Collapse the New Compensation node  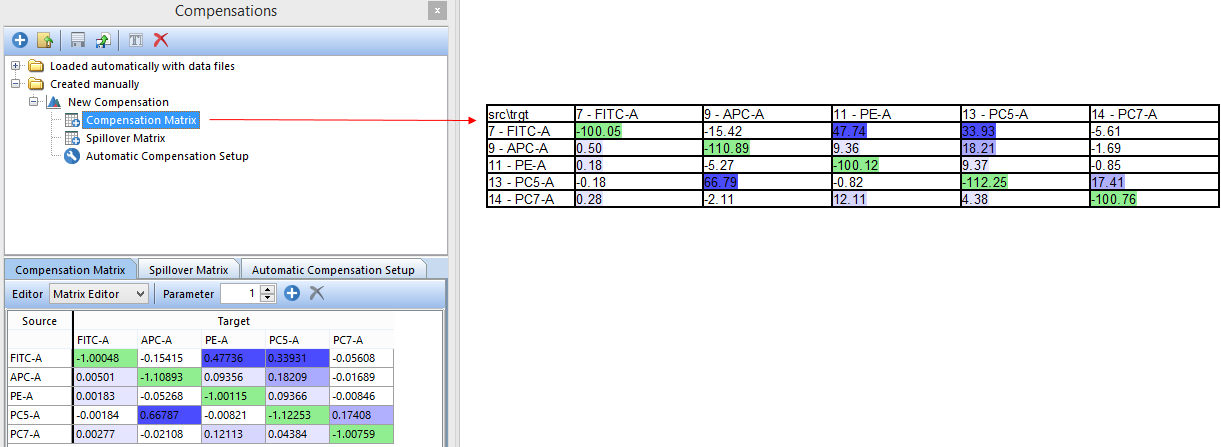(34, 102)
